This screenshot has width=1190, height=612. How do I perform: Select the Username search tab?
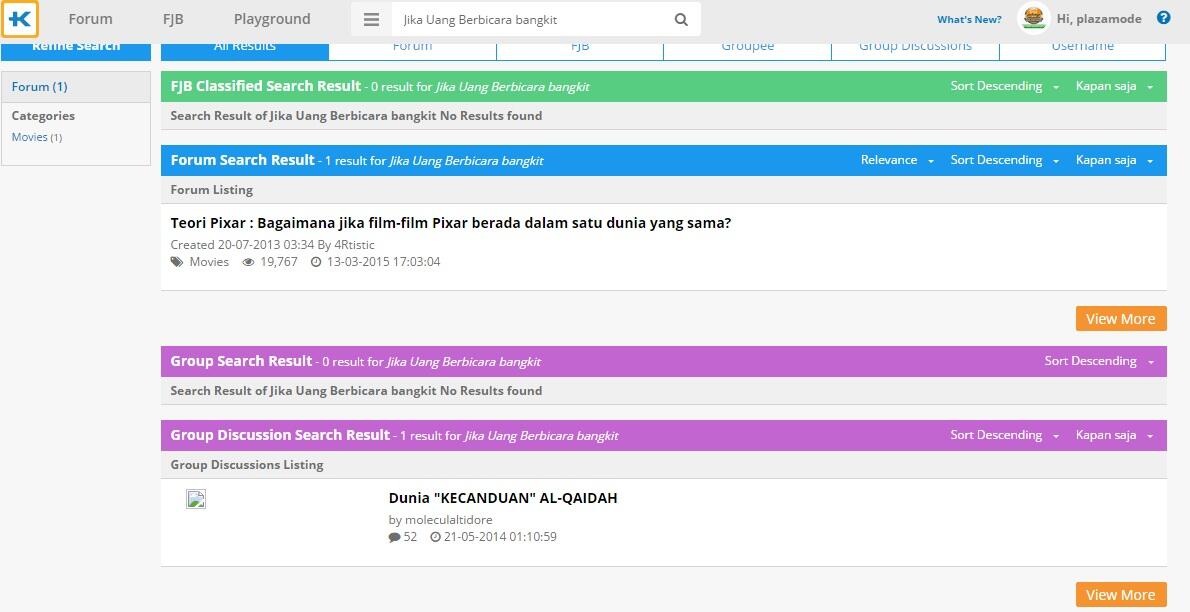1082,45
